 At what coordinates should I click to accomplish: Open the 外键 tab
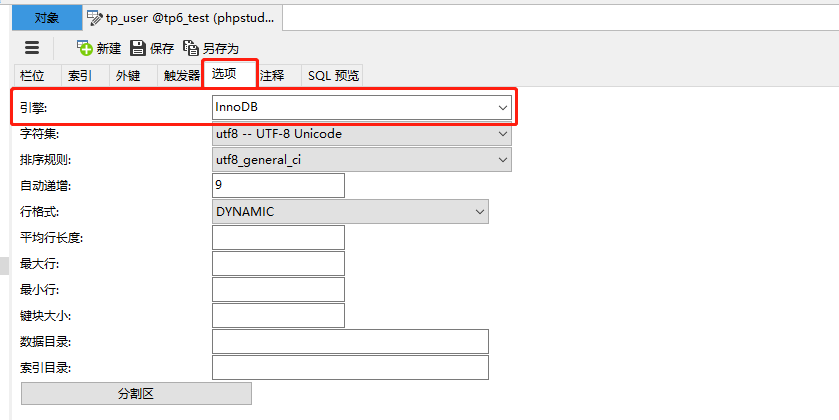(x=128, y=75)
